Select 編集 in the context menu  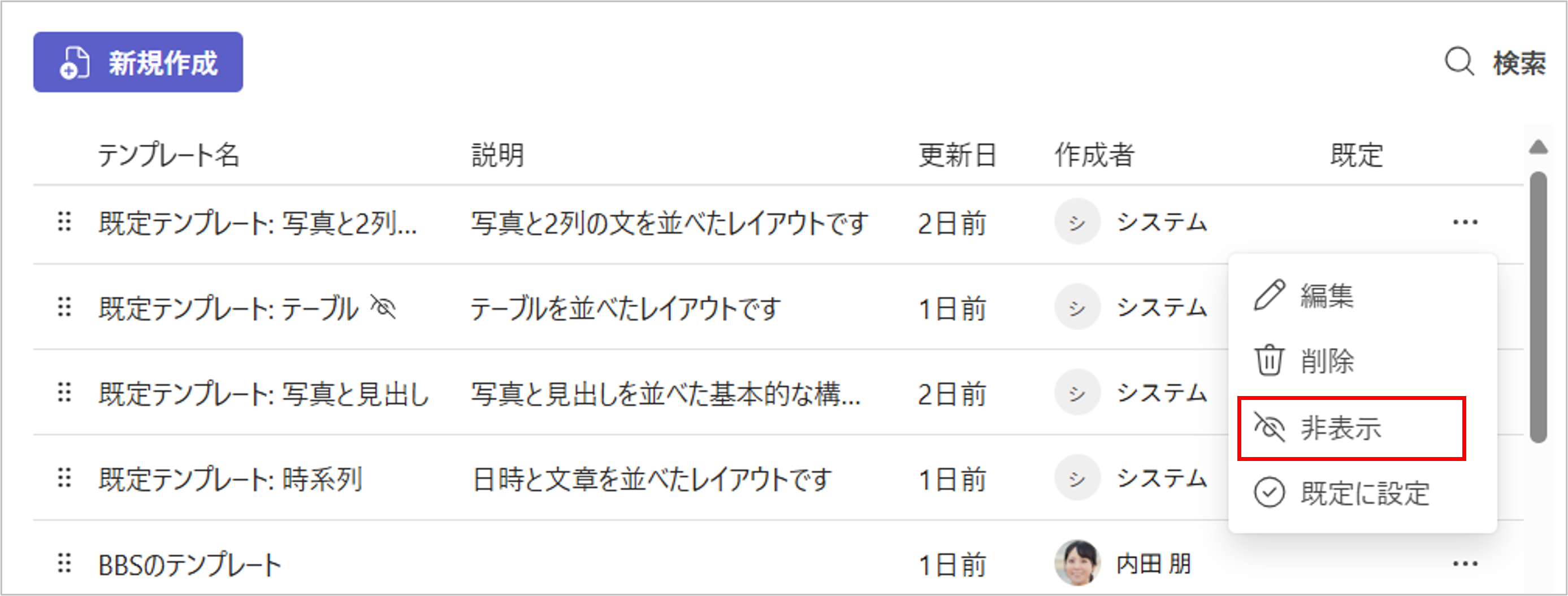coord(1327,296)
